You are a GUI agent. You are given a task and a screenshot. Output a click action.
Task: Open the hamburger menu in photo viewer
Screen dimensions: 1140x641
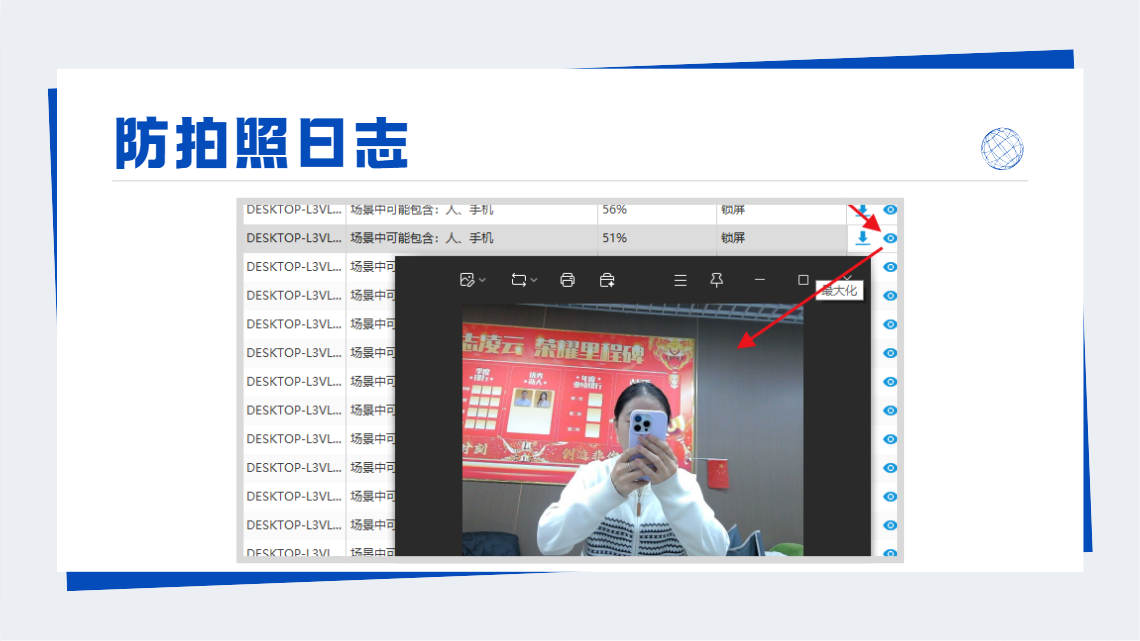(681, 280)
